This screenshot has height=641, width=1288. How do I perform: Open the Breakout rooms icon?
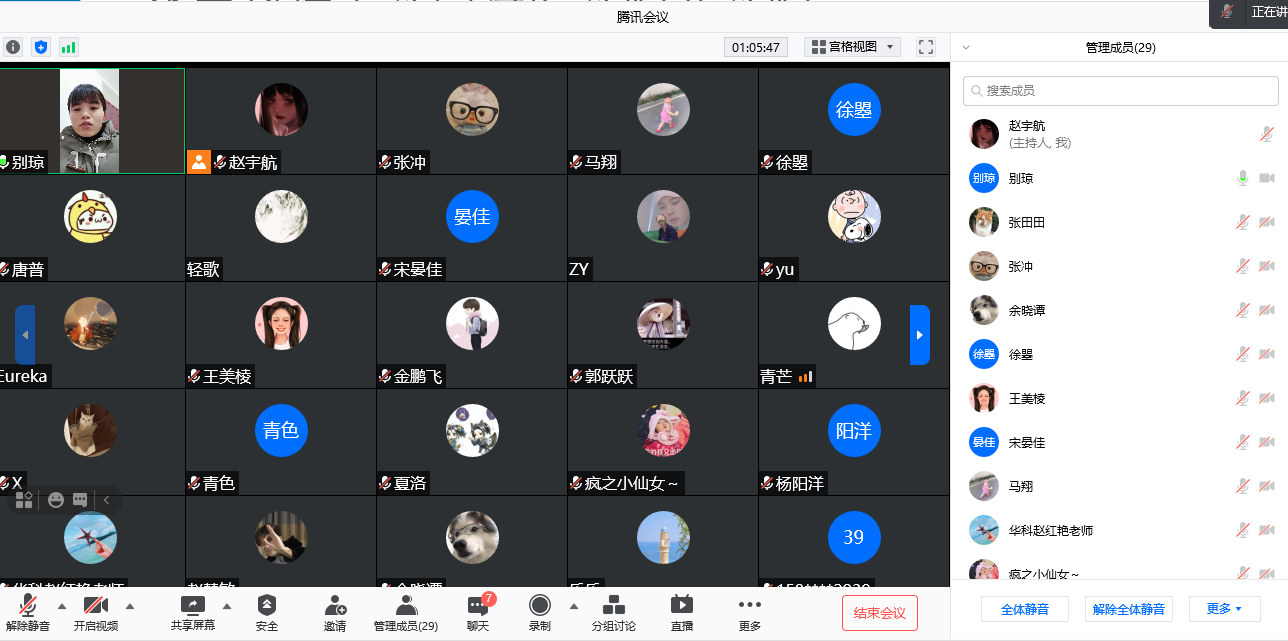[x=614, y=605]
